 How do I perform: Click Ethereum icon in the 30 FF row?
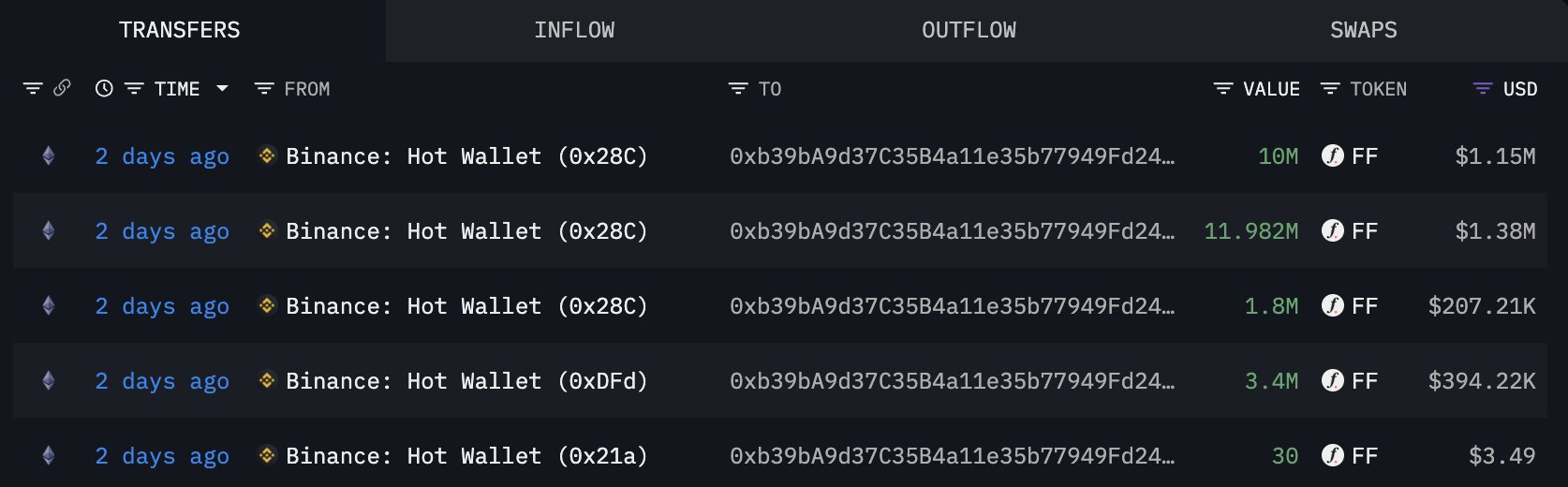coord(49,455)
